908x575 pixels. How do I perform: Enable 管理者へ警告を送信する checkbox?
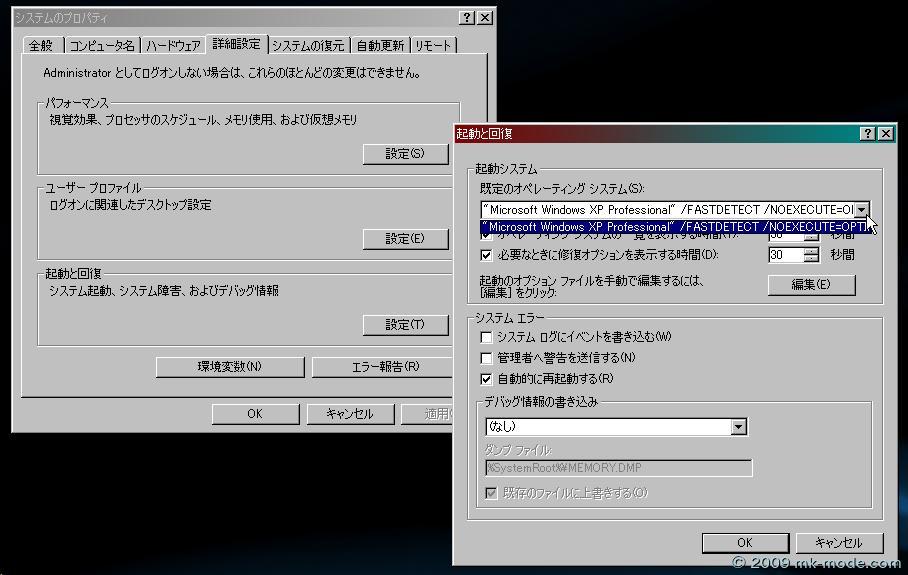click(486, 358)
